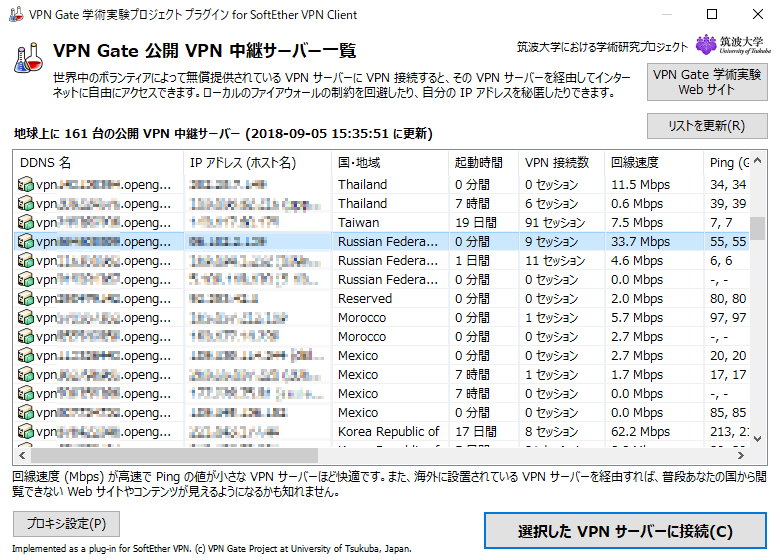Open the VPN Gate 学術実験 Web サイト button
Image resolution: width=781 pixels, height=560 pixels.
tap(707, 82)
